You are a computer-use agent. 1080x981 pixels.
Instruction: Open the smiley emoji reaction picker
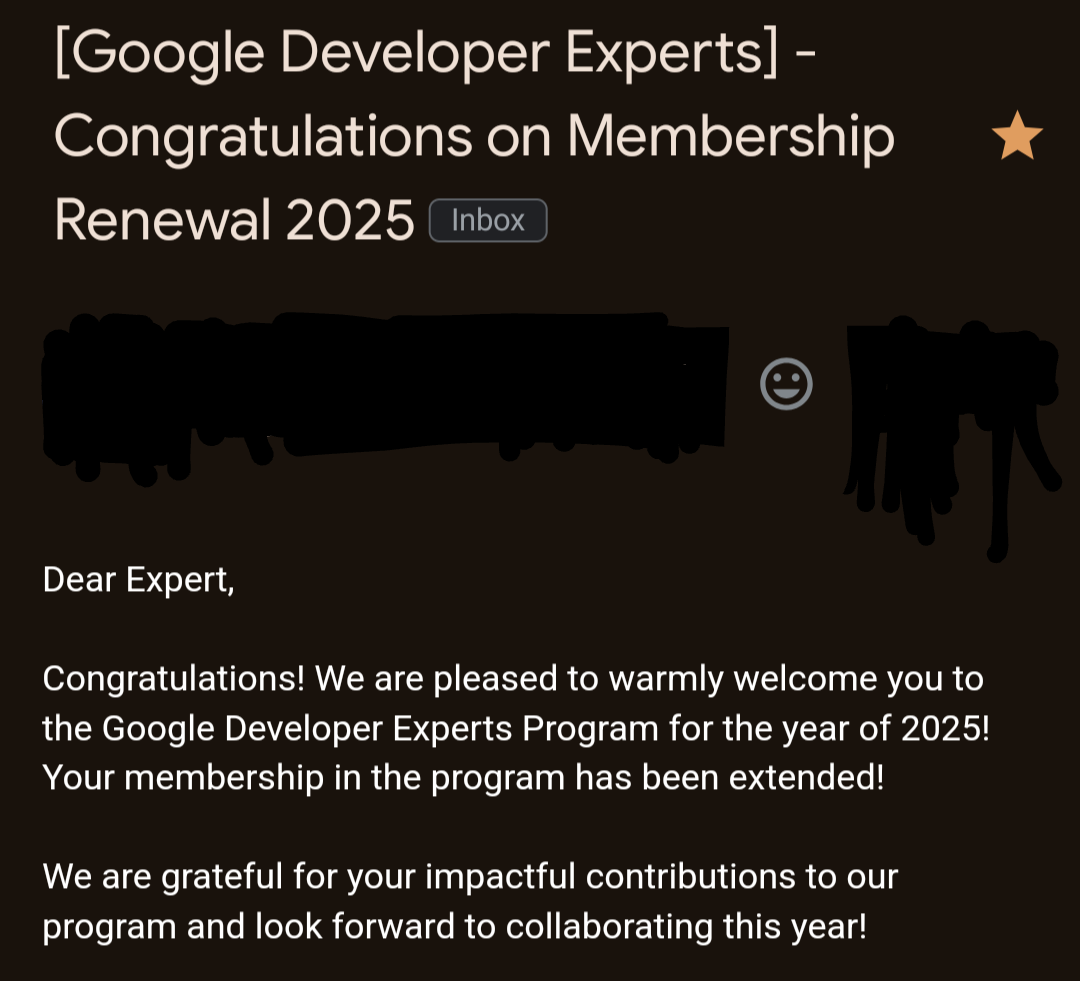click(786, 384)
